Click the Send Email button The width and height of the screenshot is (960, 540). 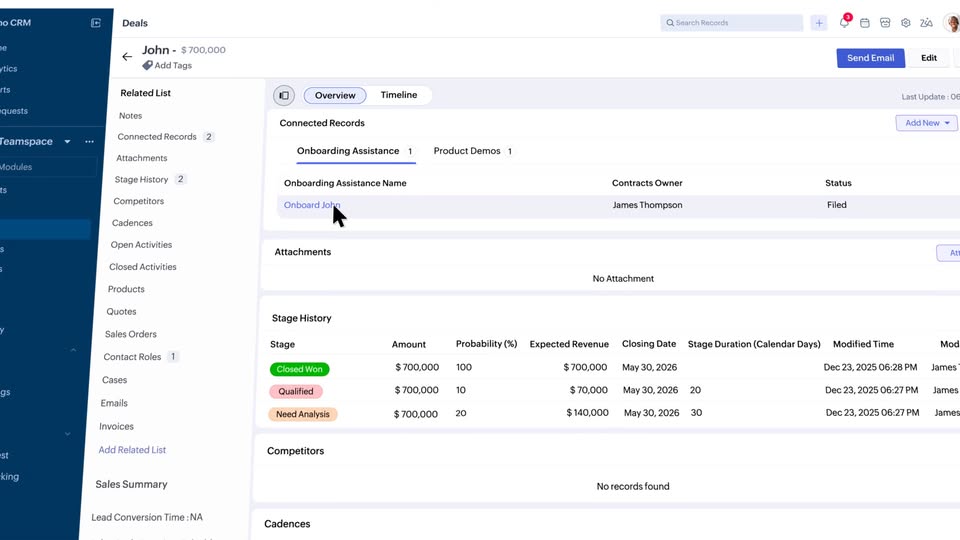(870, 58)
